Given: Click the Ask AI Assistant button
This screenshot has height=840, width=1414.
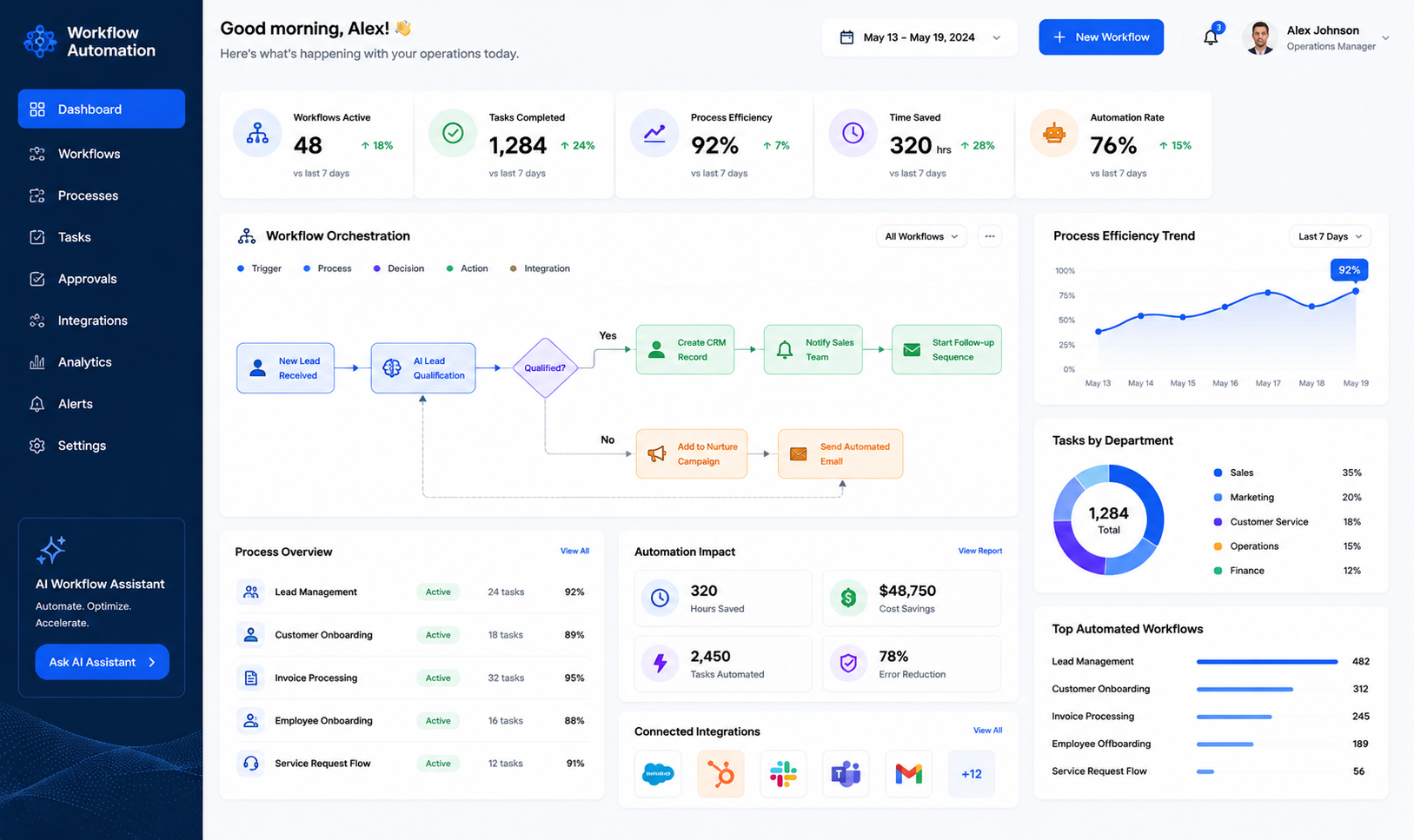Looking at the screenshot, I should [x=103, y=662].
